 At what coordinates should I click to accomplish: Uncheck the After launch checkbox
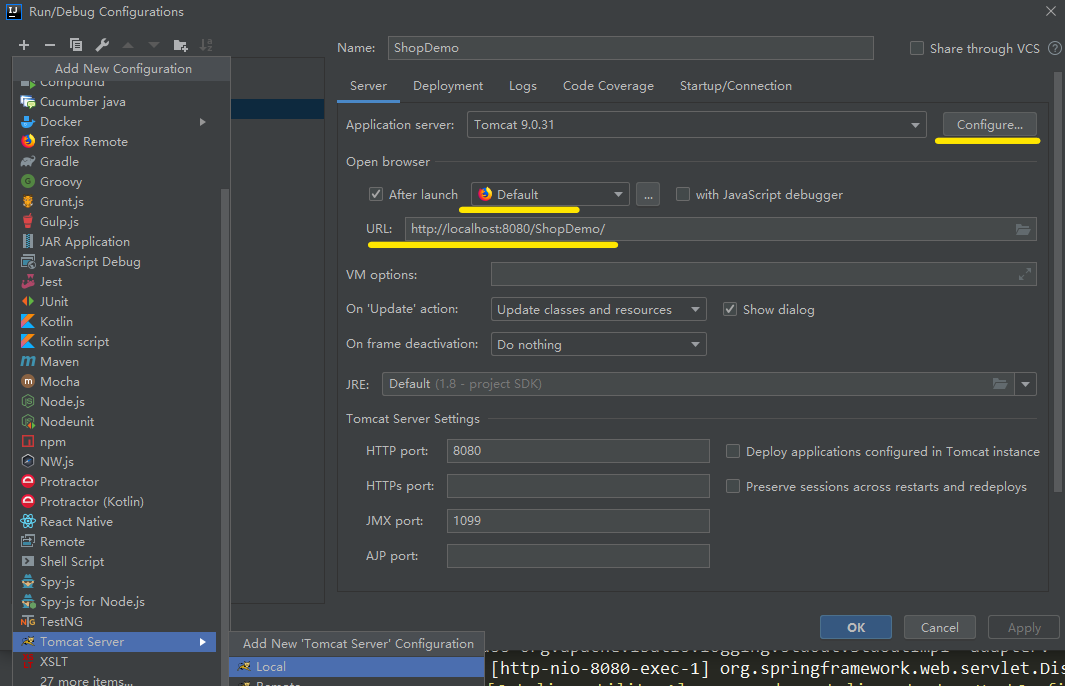pos(376,194)
